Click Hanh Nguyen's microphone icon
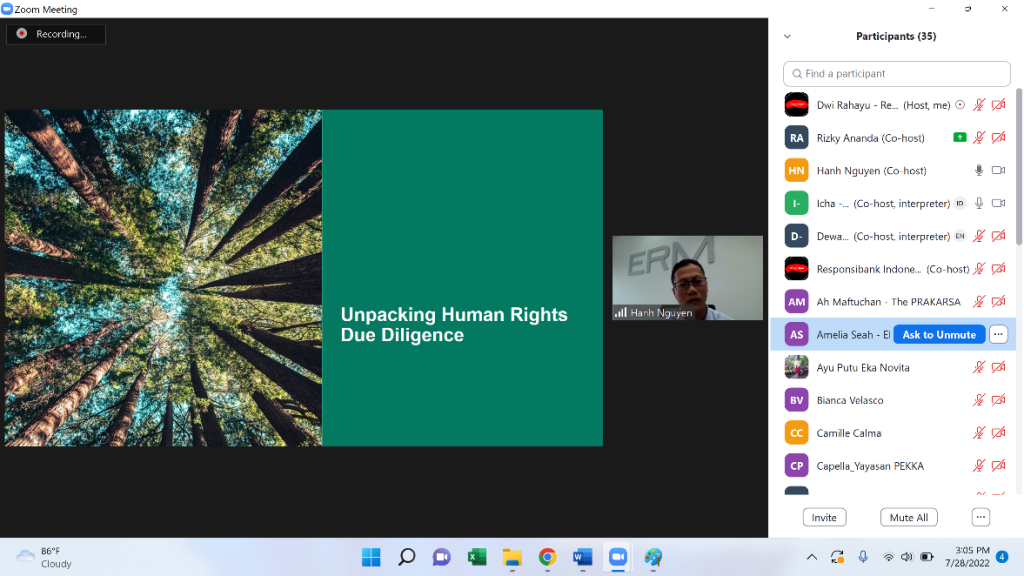This screenshot has height=576, width=1024. click(x=978, y=170)
